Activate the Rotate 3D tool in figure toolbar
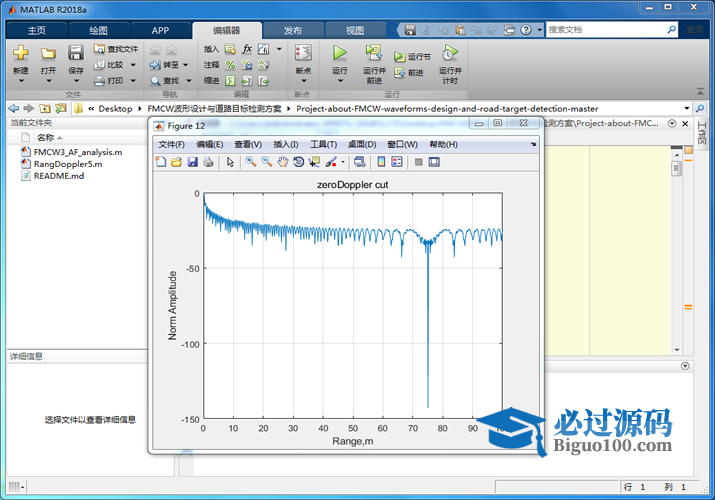 coord(298,162)
